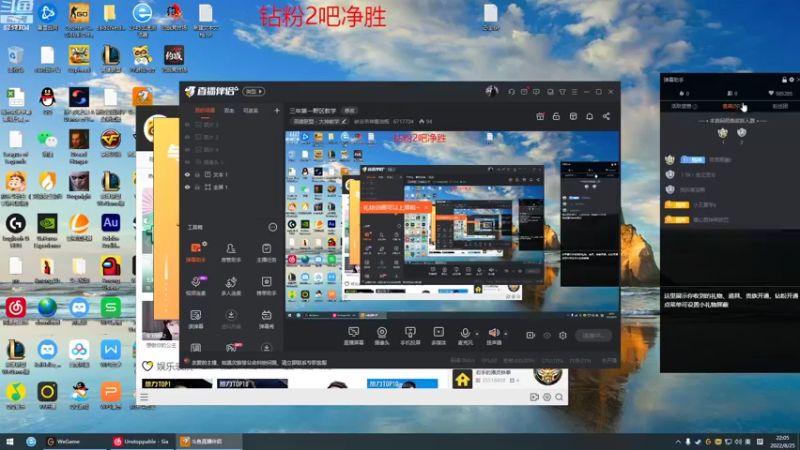Image resolution: width=800 pixels, height=450 pixels.
Task: Click the record video icon beside settings
Action: 531,335
